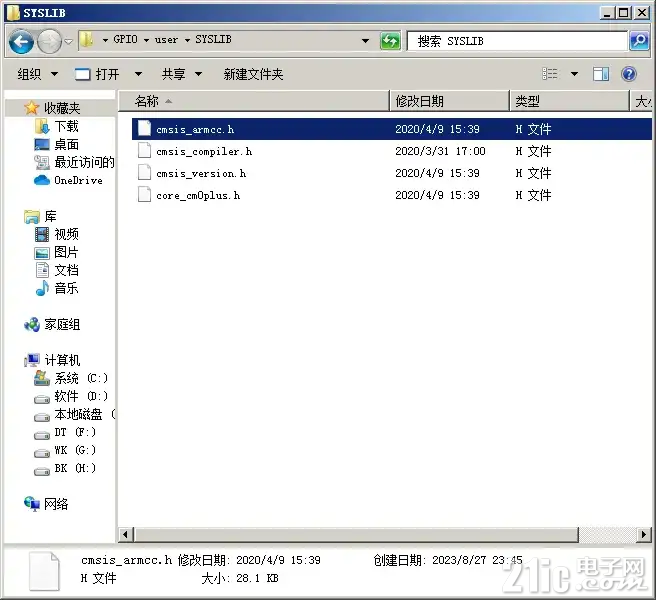Click the horizontal scrollbar left arrow

coord(125,534)
